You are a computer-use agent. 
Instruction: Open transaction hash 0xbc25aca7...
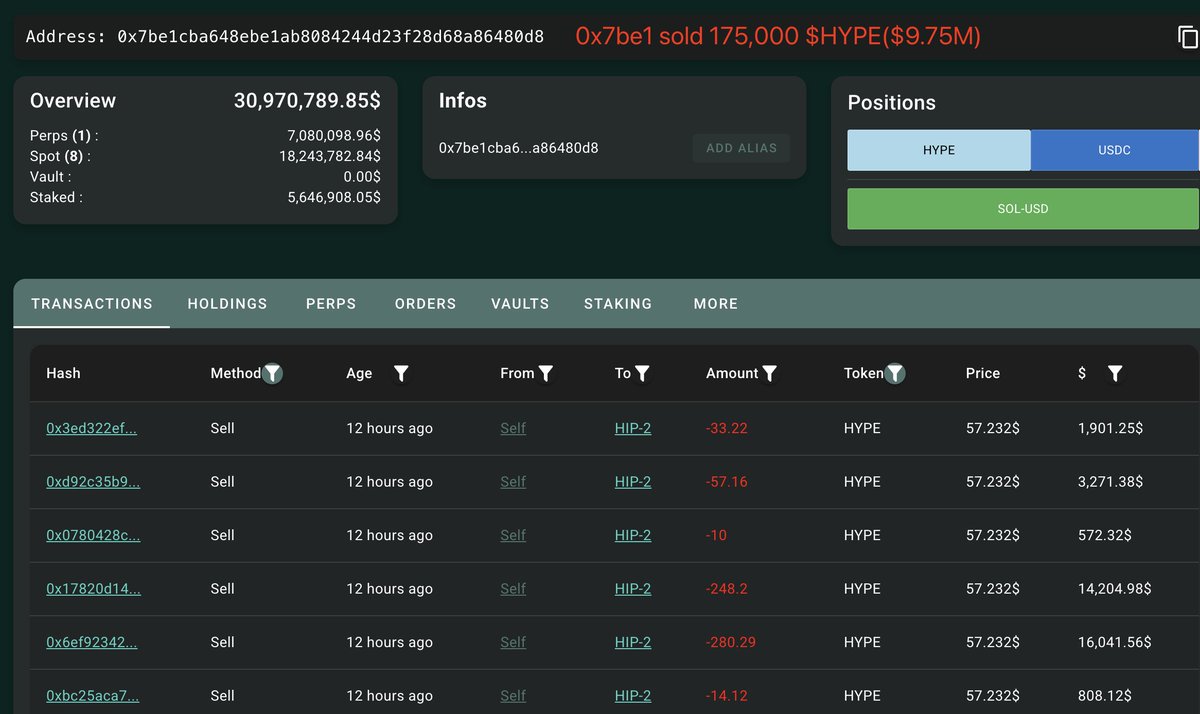click(x=92, y=696)
